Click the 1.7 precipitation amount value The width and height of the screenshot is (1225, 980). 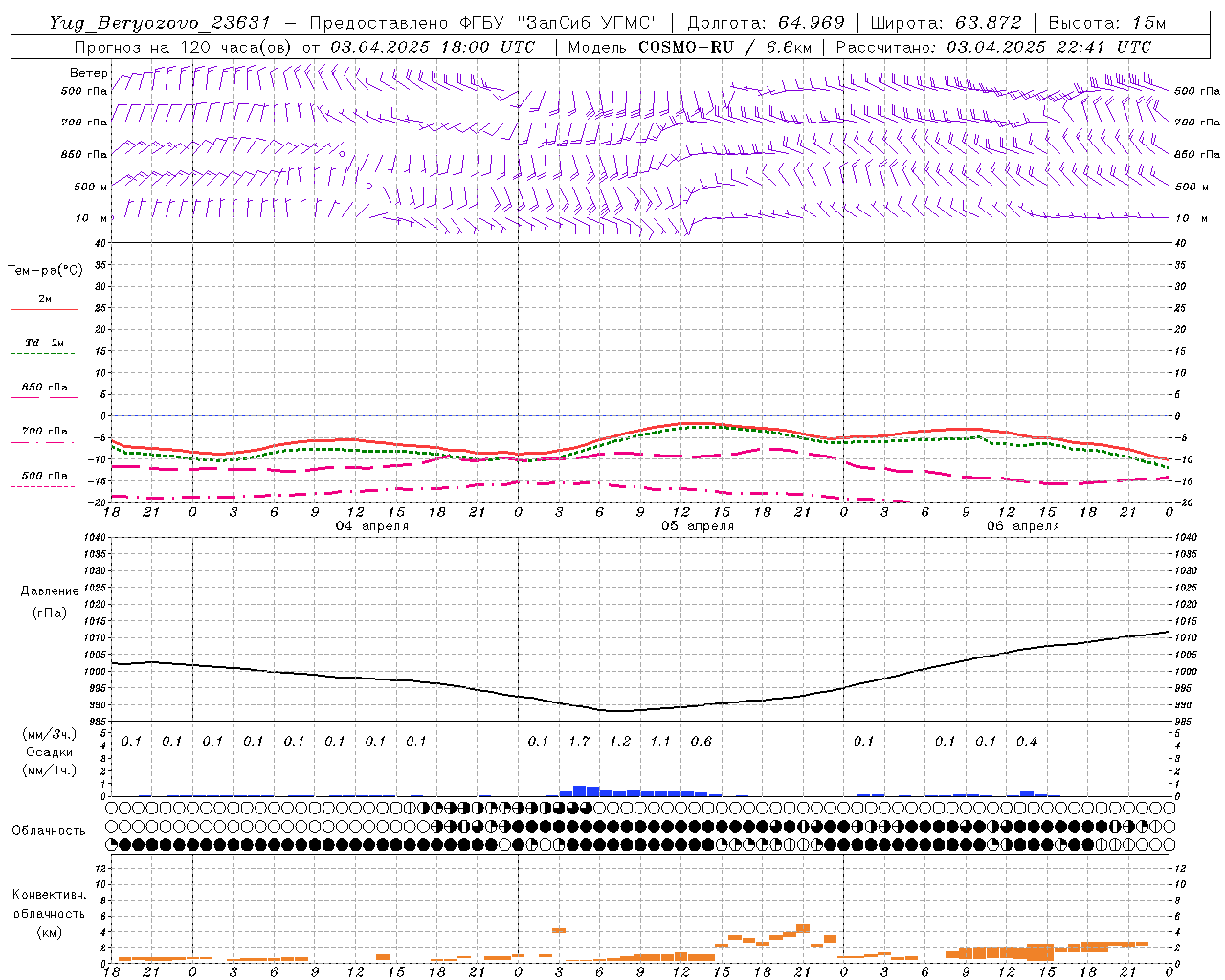(x=579, y=742)
